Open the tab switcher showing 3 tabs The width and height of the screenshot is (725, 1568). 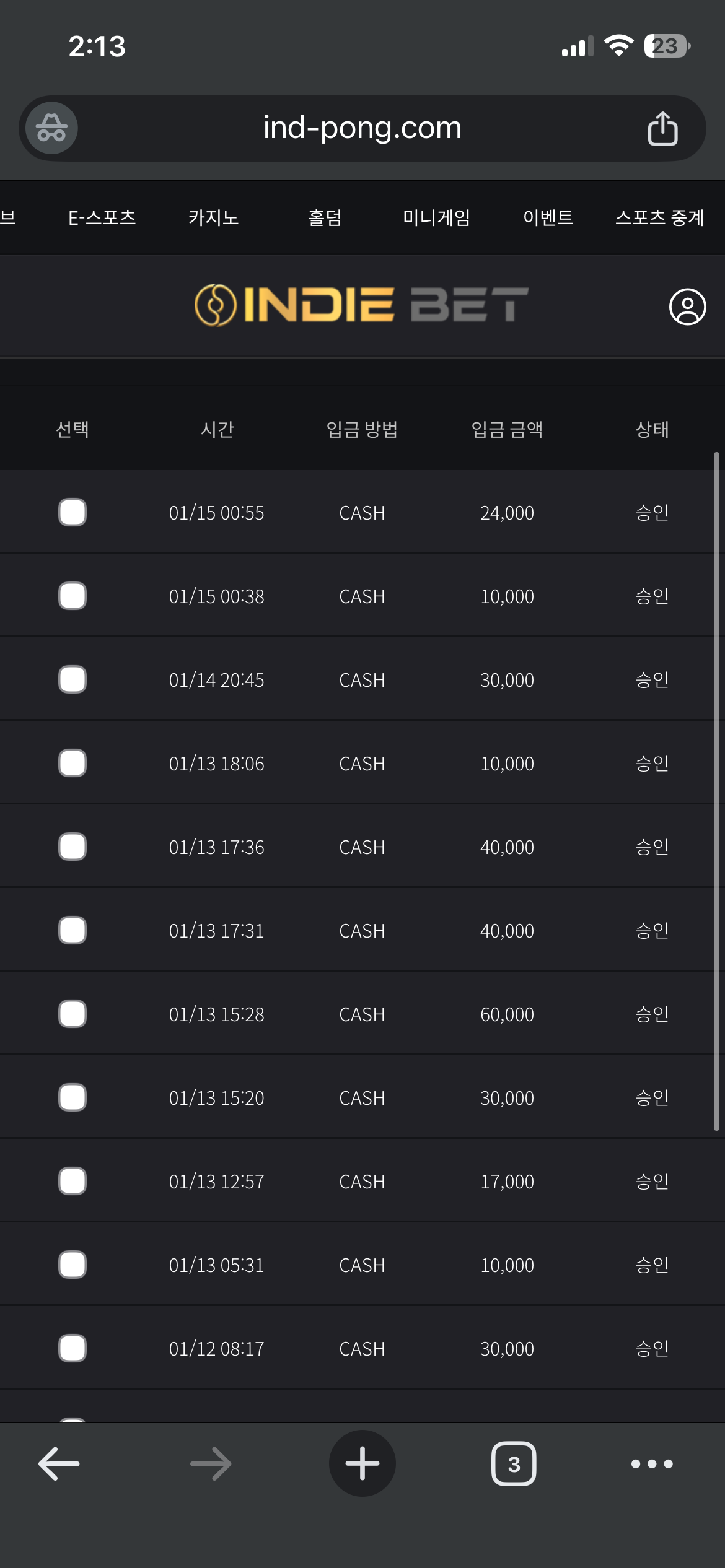coord(514,1463)
